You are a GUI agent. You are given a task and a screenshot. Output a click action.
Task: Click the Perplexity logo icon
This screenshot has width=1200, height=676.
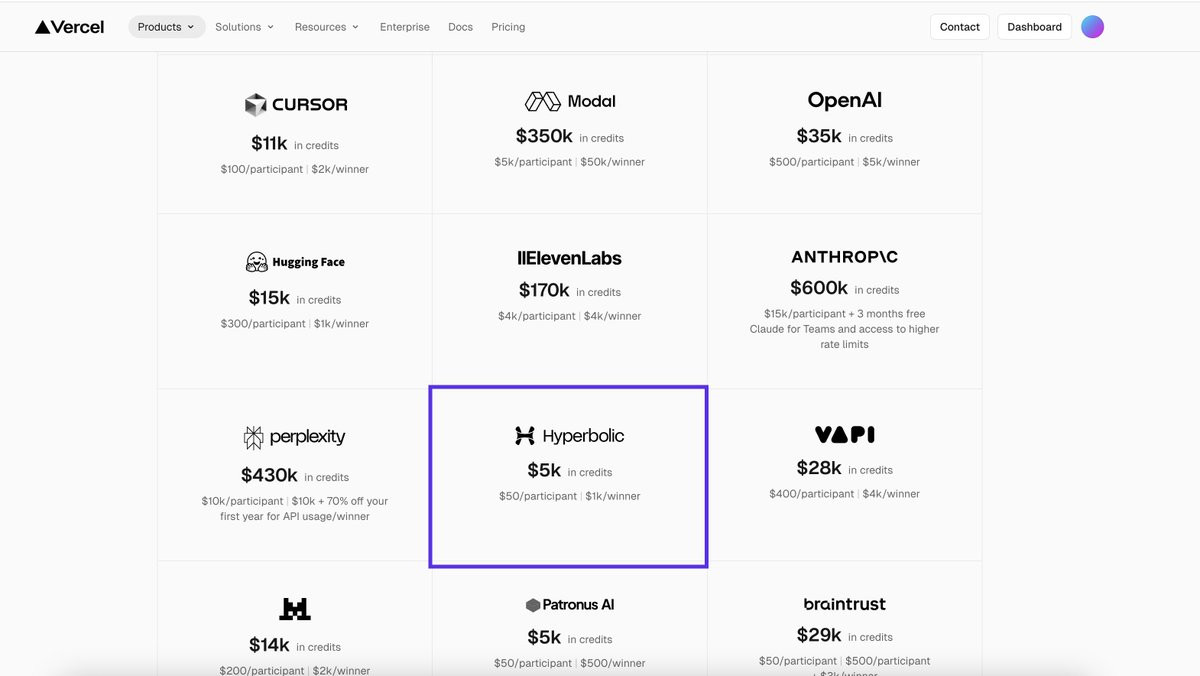[x=254, y=437]
